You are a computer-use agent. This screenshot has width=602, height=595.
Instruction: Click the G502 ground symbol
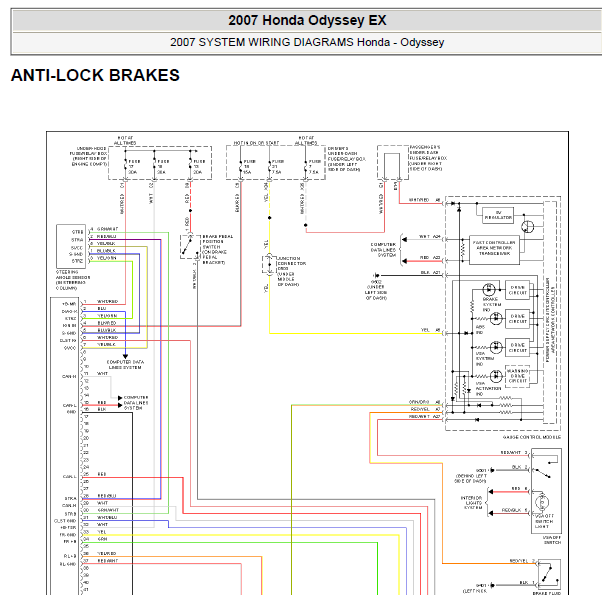pos(377,275)
